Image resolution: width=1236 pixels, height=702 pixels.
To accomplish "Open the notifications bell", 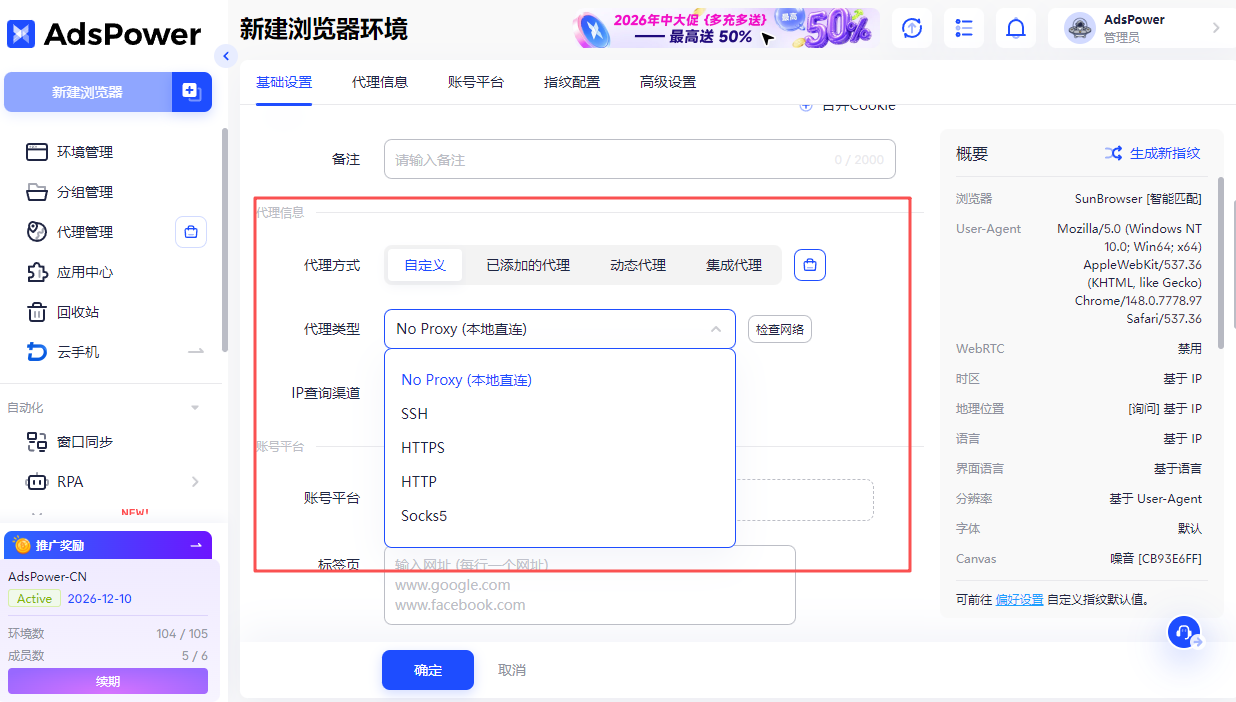I will coord(1016,28).
